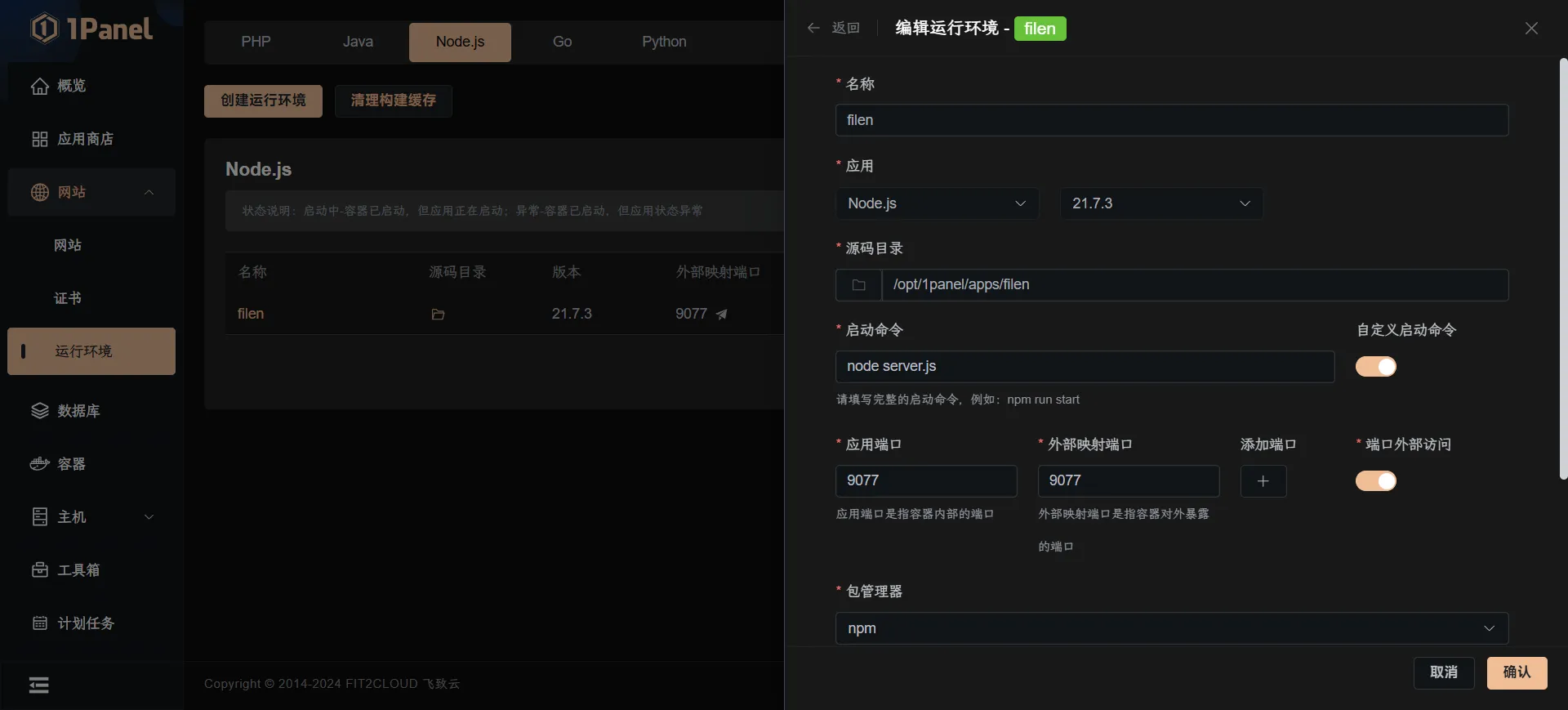Click the 外部映射端口 input field
Image resolution: width=1568 pixels, height=710 pixels.
(1129, 481)
